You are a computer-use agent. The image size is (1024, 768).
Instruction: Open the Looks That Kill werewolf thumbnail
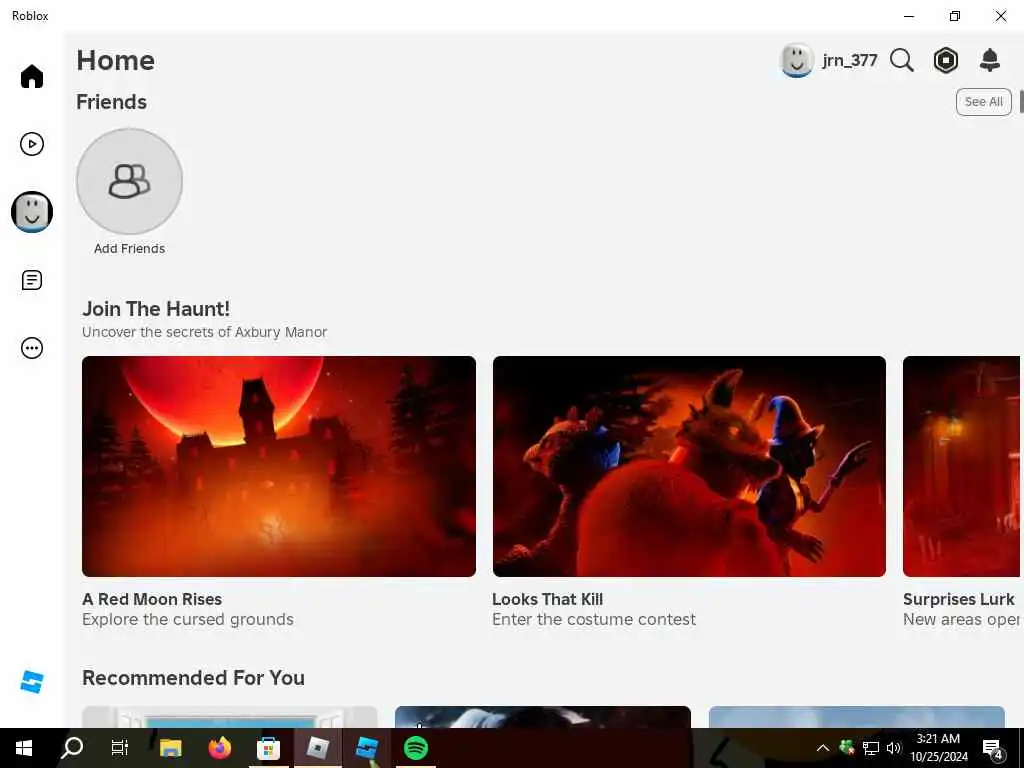point(689,466)
